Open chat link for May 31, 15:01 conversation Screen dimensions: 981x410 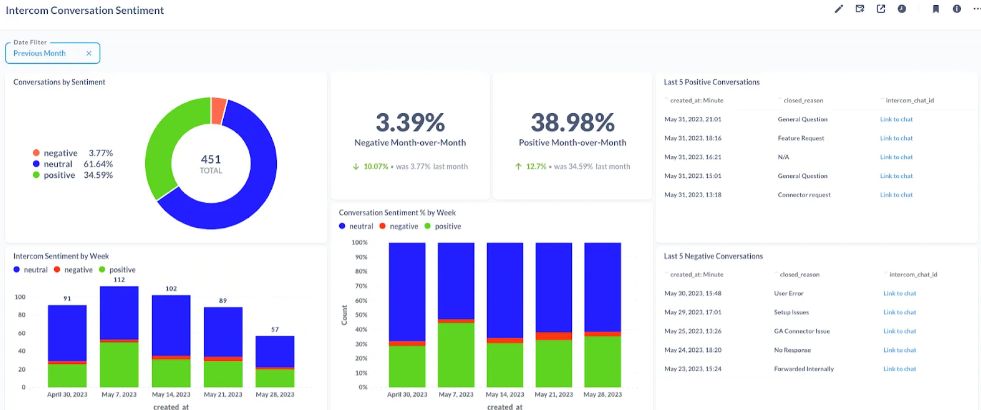pos(896,176)
